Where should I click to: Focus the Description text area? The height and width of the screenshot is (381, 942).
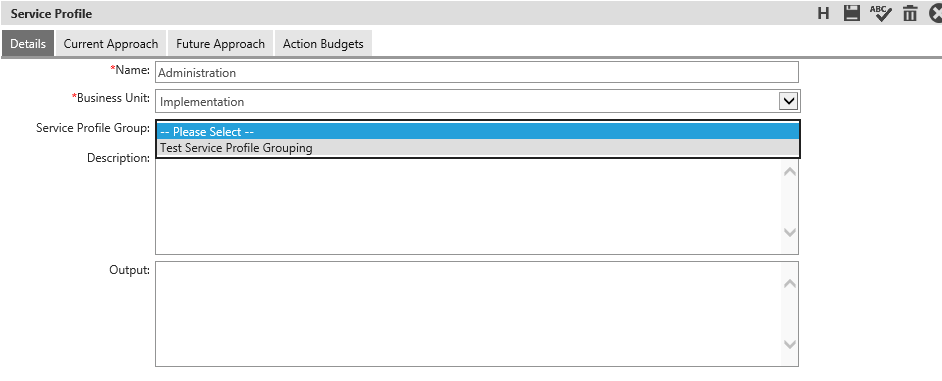(469, 206)
